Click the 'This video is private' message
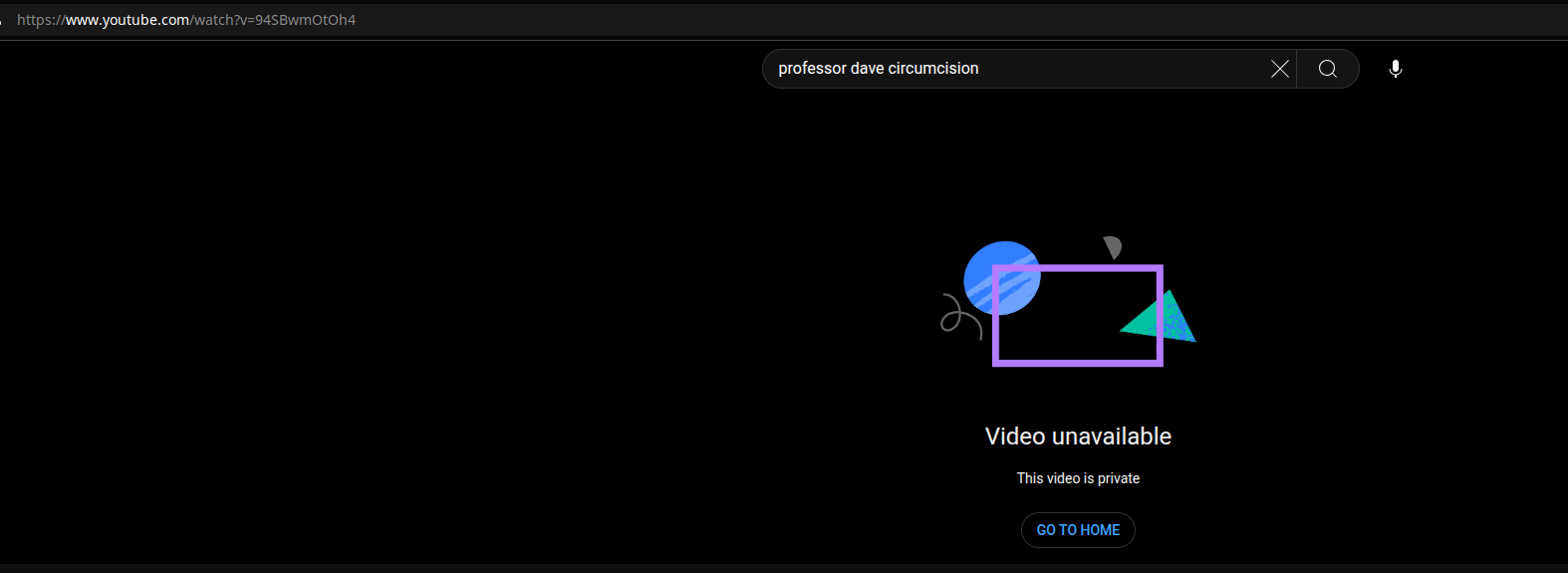Screen dimensions: 1568x573 [1078, 478]
